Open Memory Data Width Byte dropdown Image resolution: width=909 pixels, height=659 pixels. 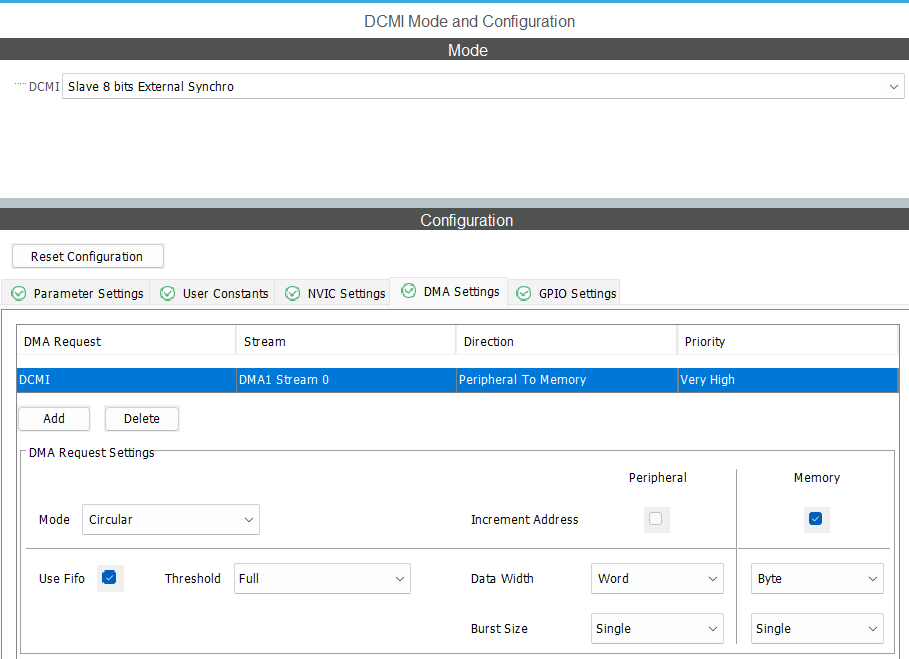pos(817,578)
